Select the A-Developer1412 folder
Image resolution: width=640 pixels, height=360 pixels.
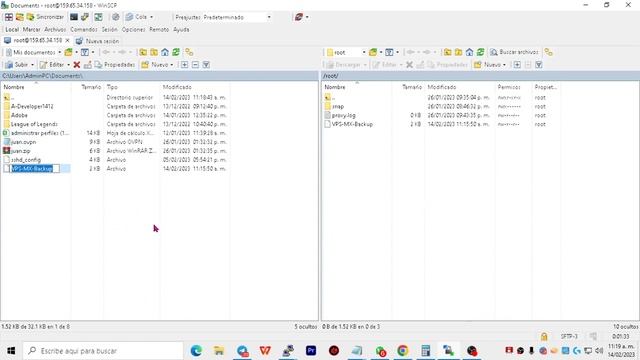coord(32,106)
